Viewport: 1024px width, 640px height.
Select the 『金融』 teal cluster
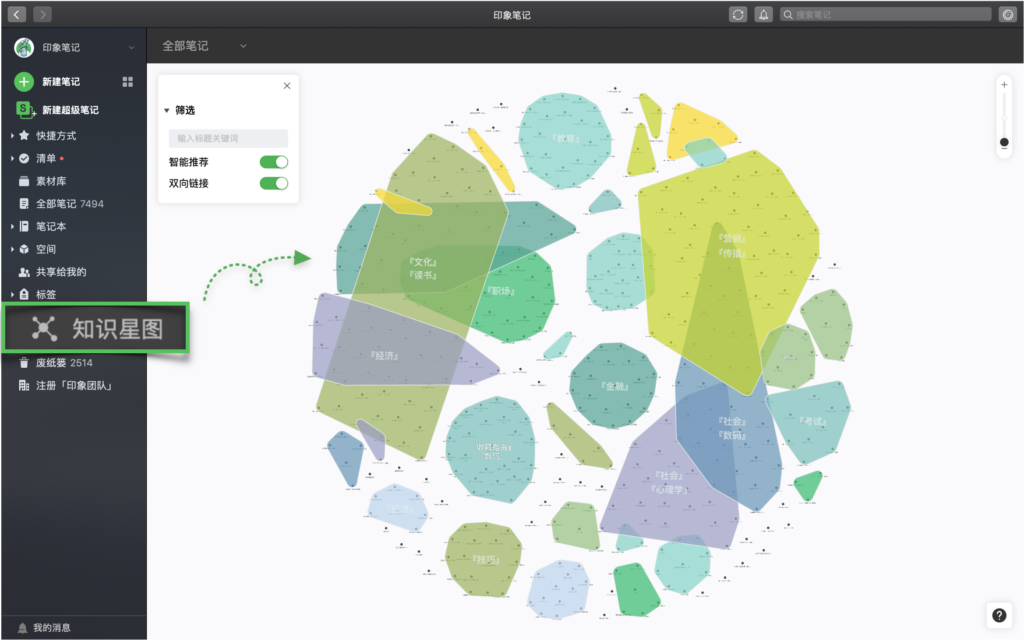click(614, 386)
